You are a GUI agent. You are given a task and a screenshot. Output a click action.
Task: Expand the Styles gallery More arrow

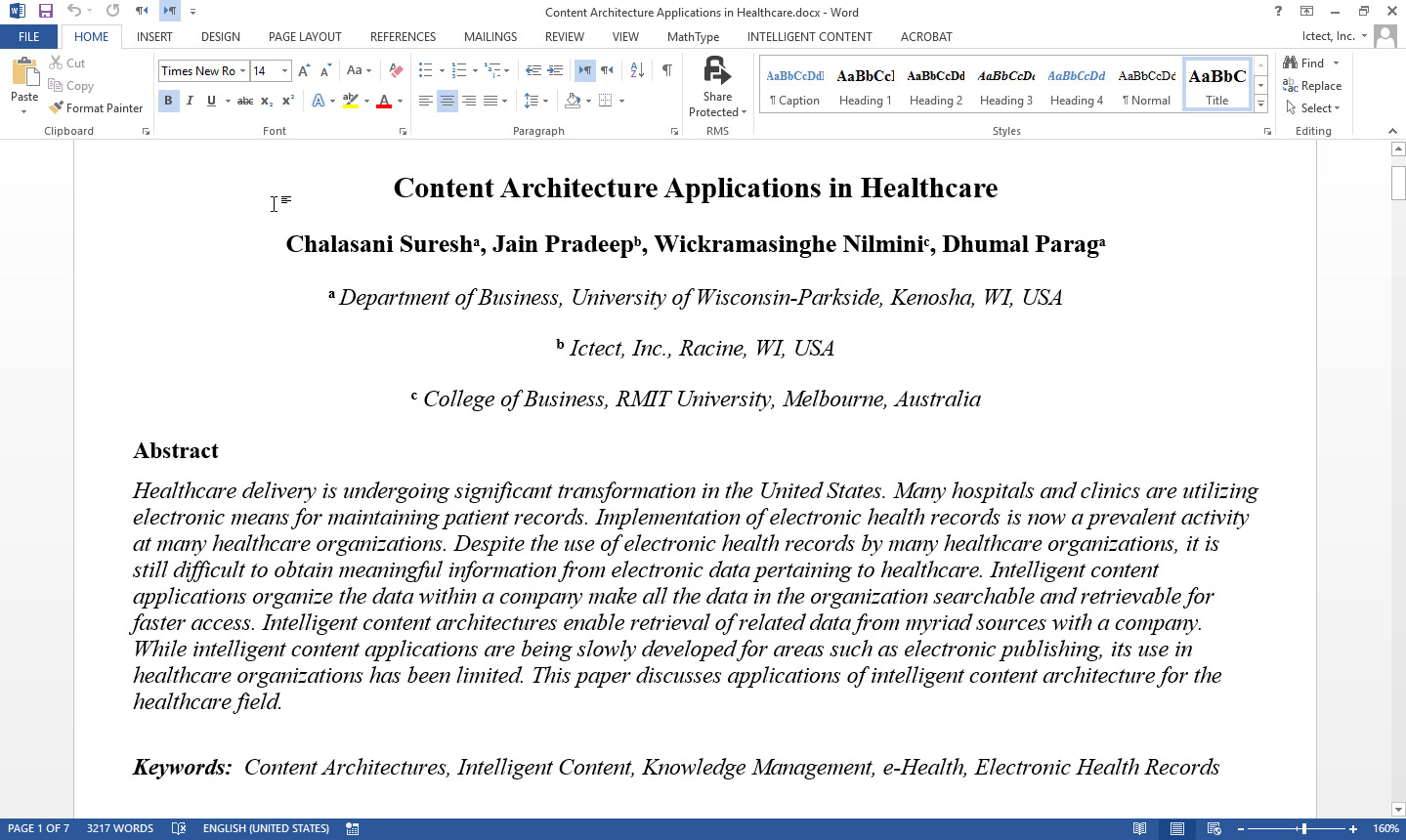[x=1261, y=105]
